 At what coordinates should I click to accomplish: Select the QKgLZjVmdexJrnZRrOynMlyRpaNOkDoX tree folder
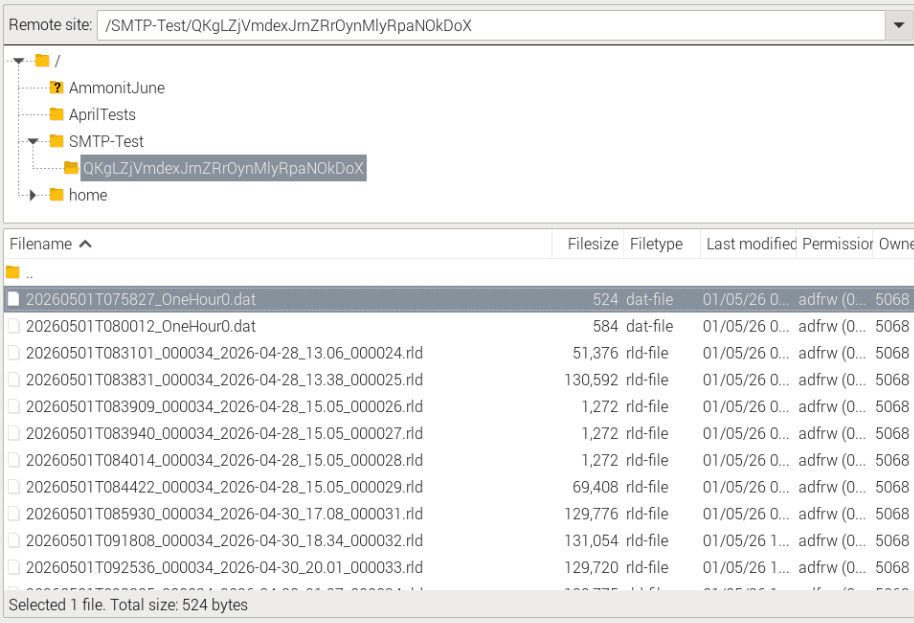coord(223,168)
